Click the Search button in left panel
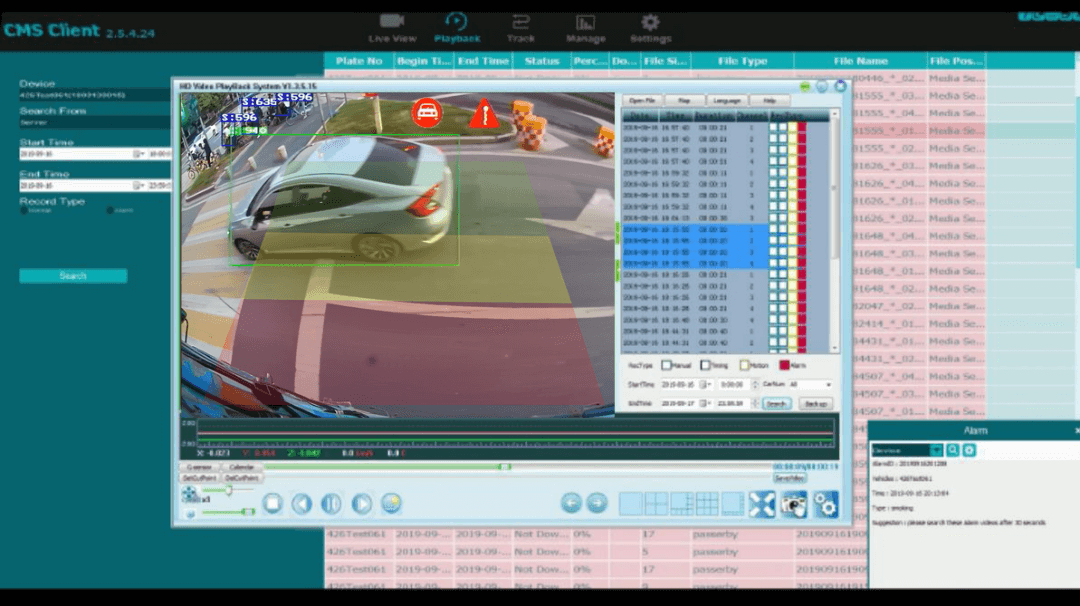 pos(73,276)
